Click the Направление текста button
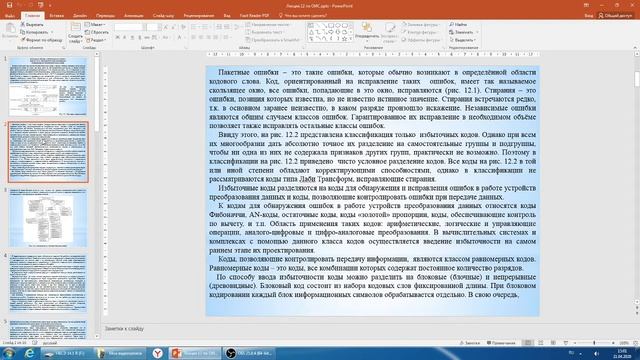The width and height of the screenshot is (640, 360). click(268, 24)
